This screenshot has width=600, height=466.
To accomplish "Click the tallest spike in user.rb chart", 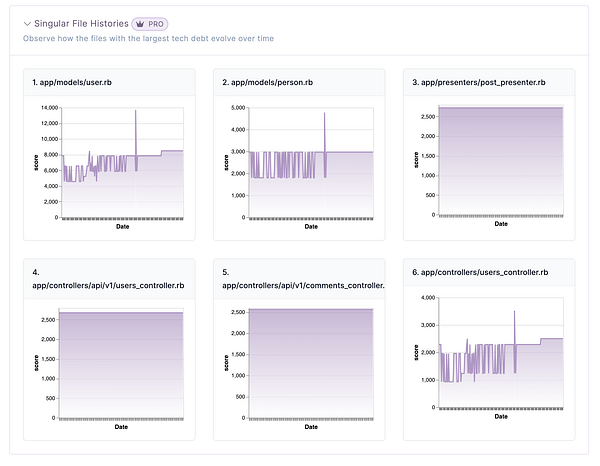I will [136, 112].
